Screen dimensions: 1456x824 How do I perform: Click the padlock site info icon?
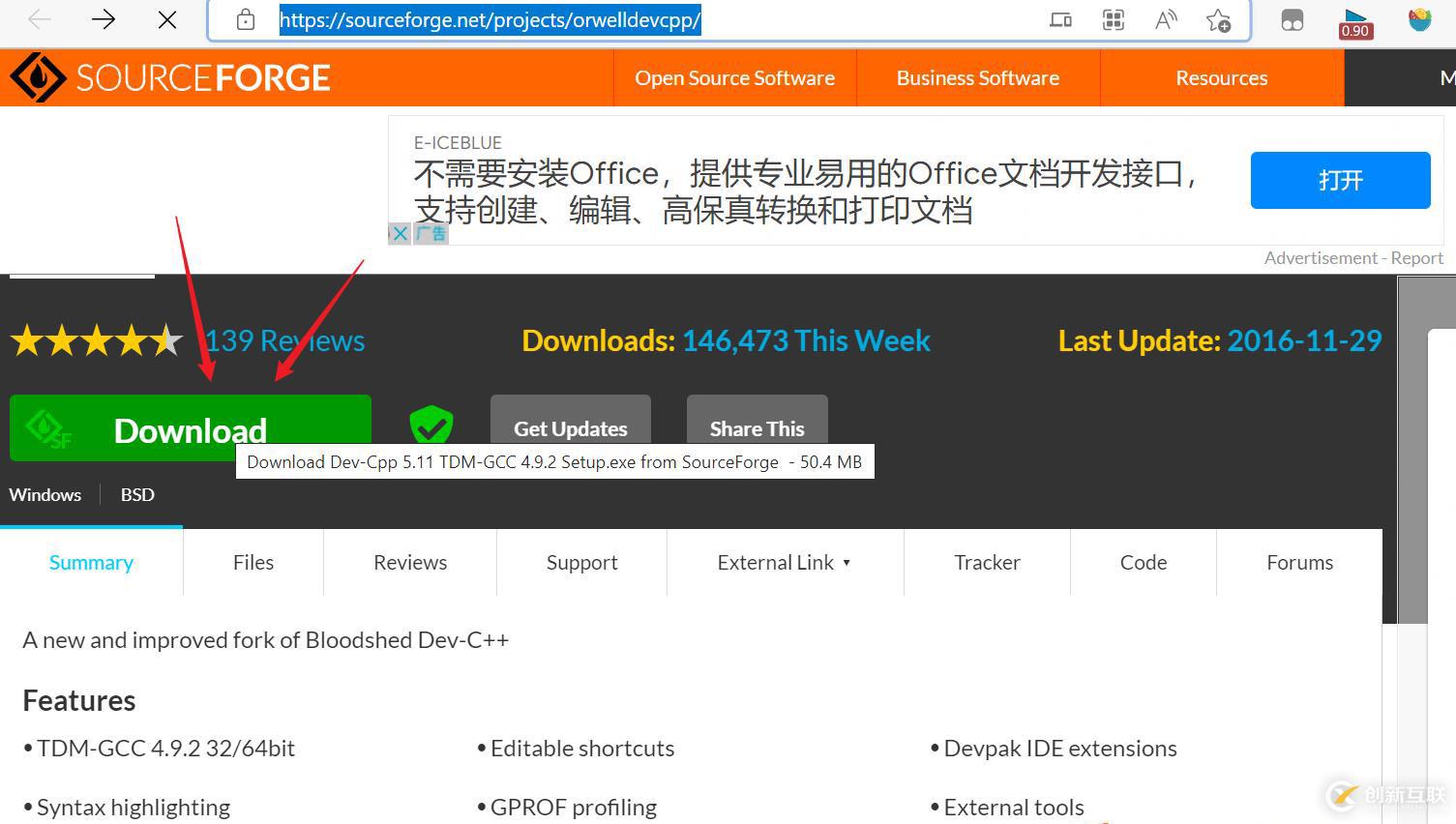tap(246, 19)
